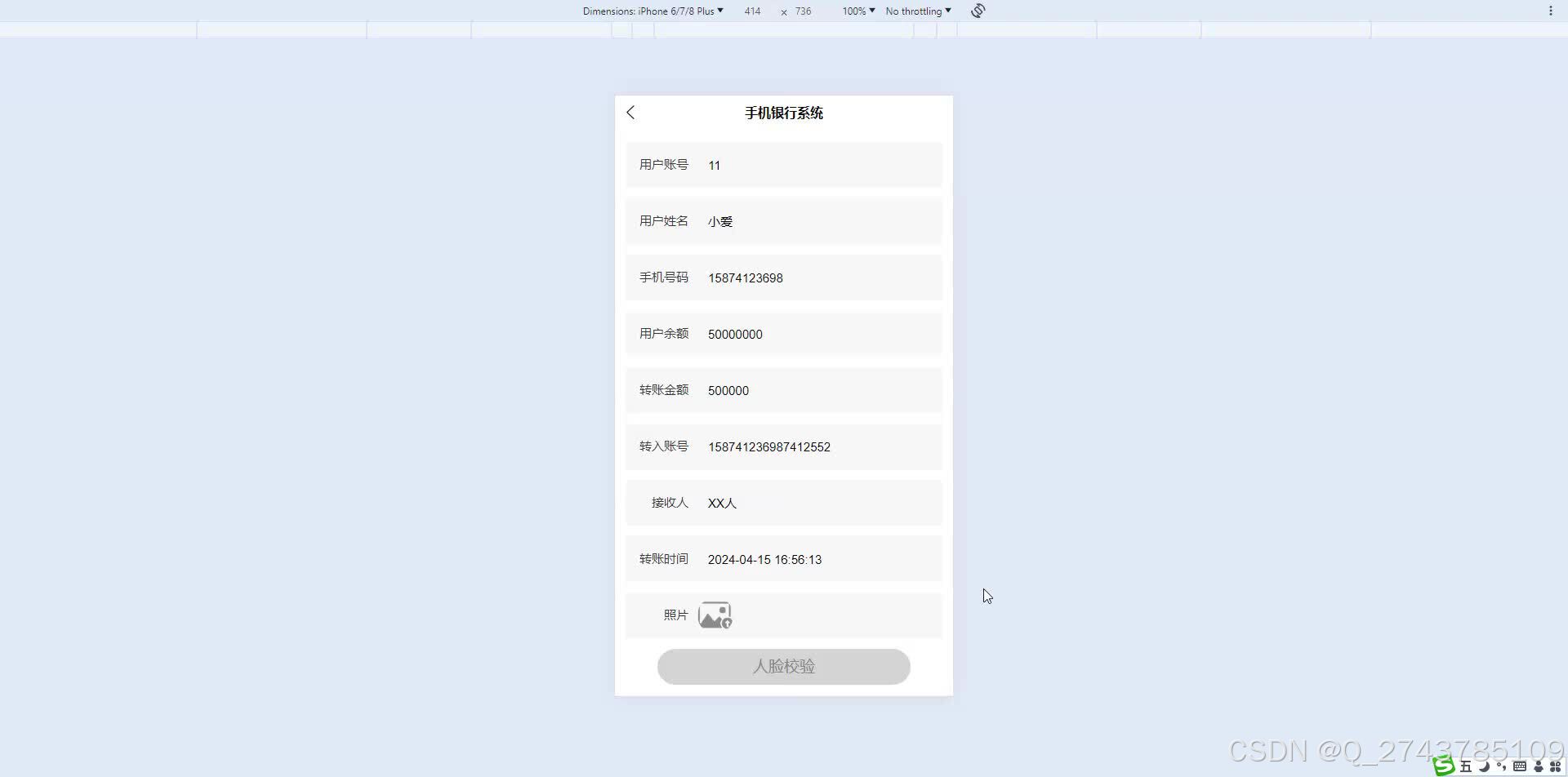Open DevTools device toolbar more options menu
This screenshot has width=1568, height=777.
point(1550,11)
